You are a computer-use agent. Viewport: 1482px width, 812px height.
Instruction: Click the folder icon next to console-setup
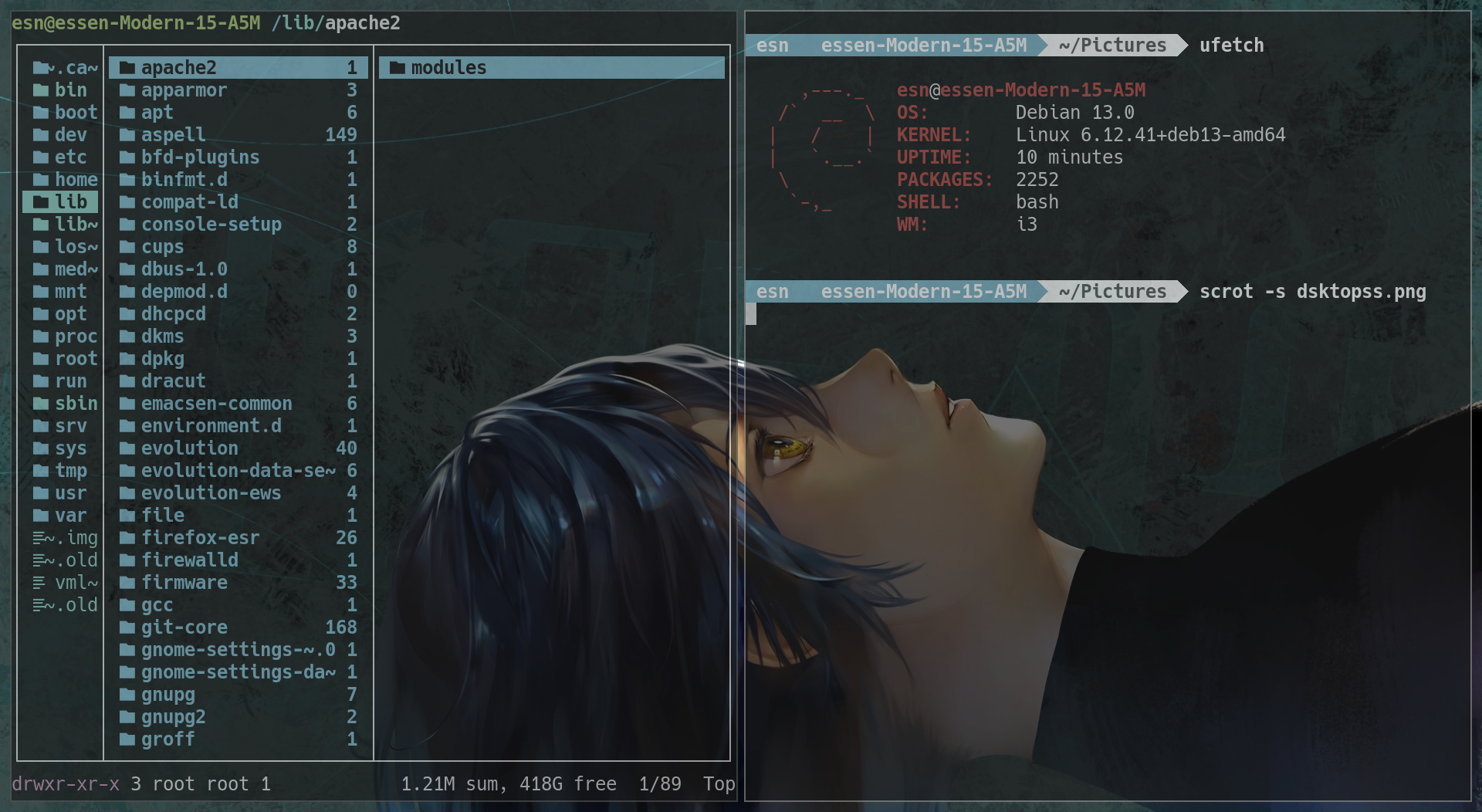point(127,225)
